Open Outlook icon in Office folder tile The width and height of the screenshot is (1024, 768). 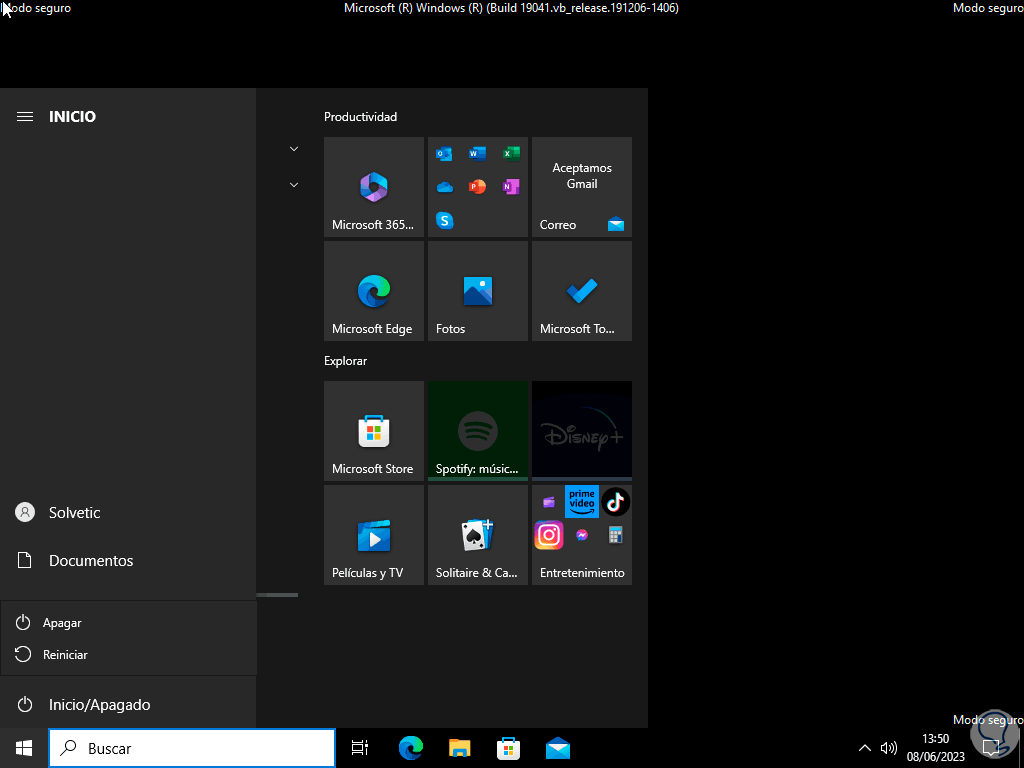[x=444, y=154]
